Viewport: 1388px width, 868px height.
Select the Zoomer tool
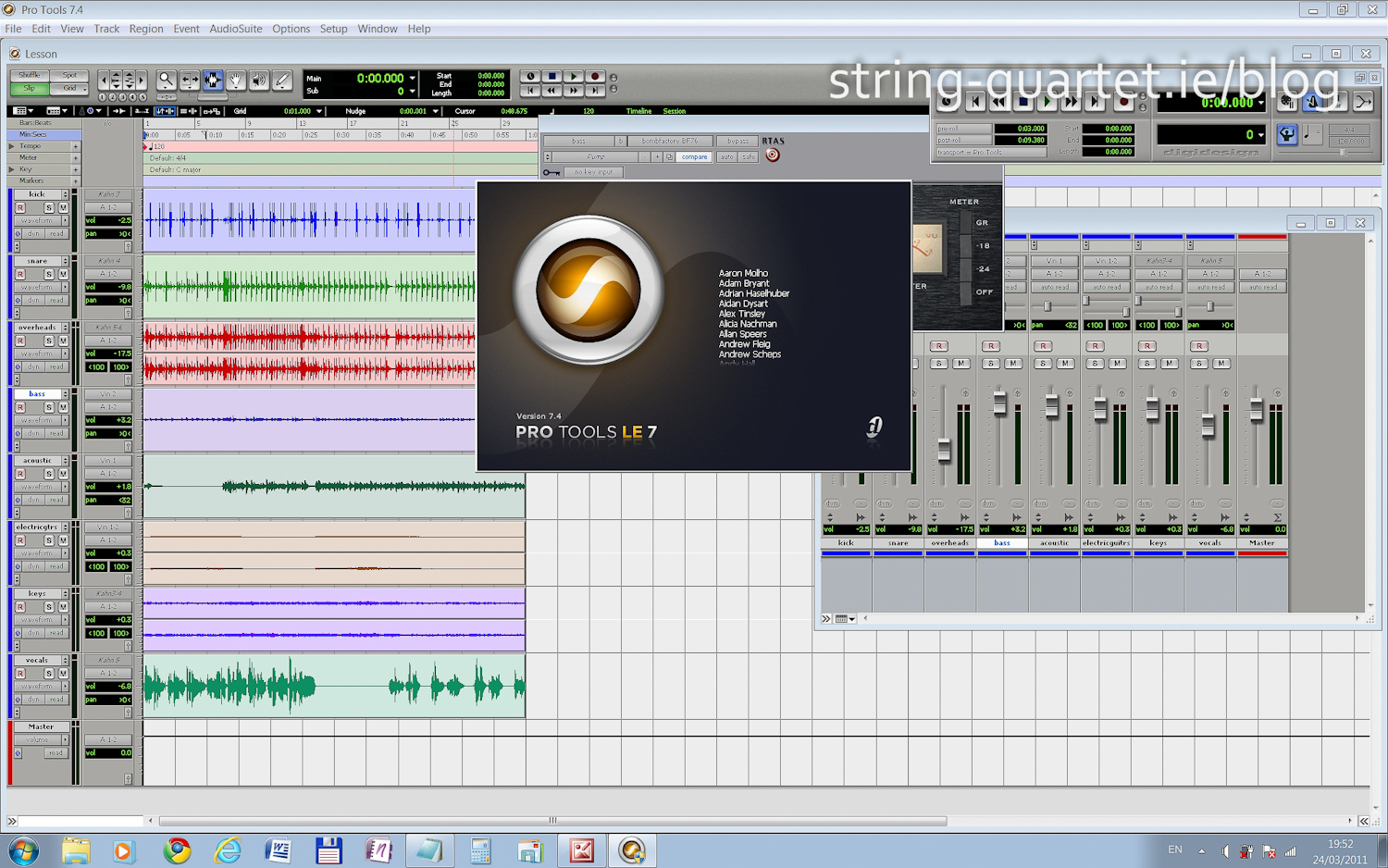[x=166, y=81]
